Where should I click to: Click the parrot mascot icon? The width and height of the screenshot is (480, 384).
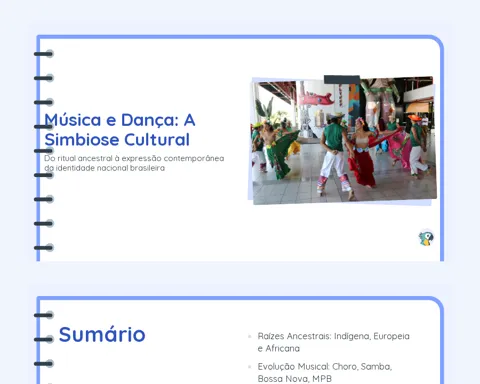pos(426,238)
